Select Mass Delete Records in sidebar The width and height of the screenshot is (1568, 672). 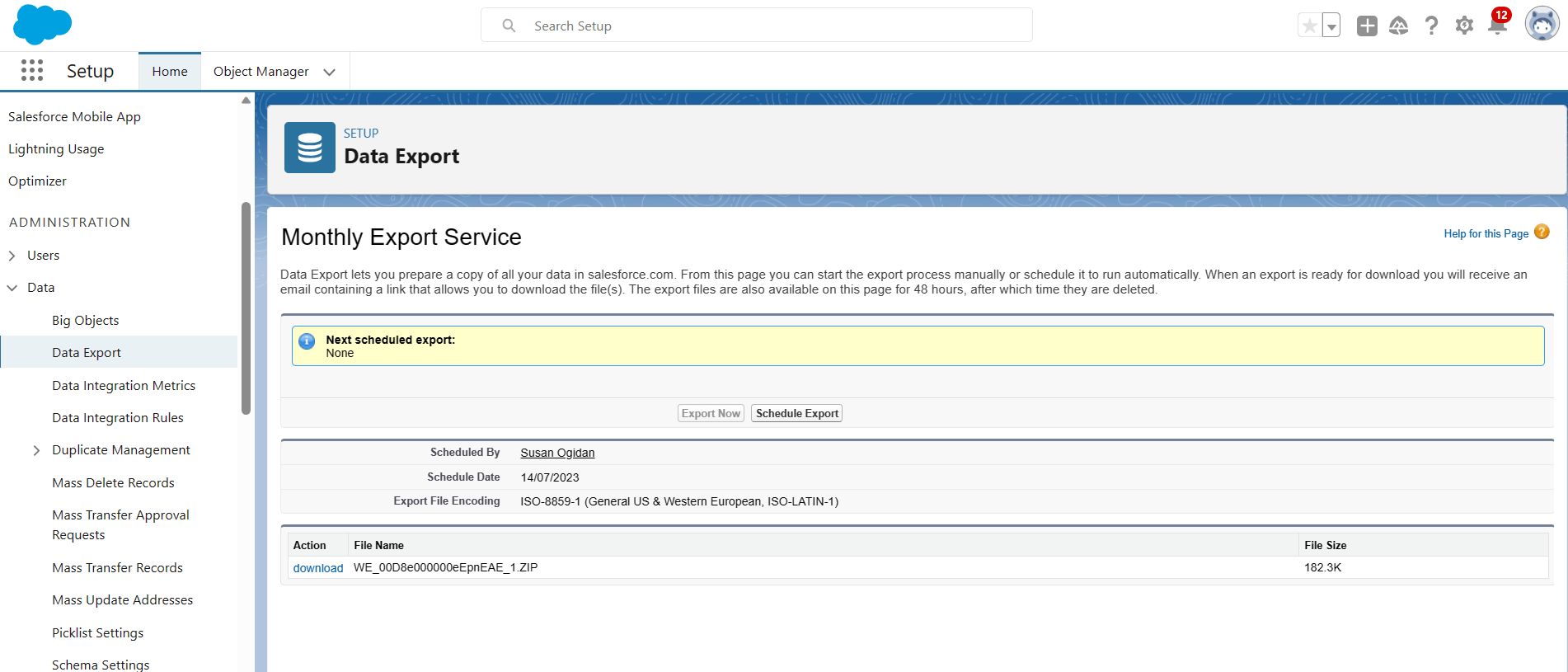click(113, 482)
